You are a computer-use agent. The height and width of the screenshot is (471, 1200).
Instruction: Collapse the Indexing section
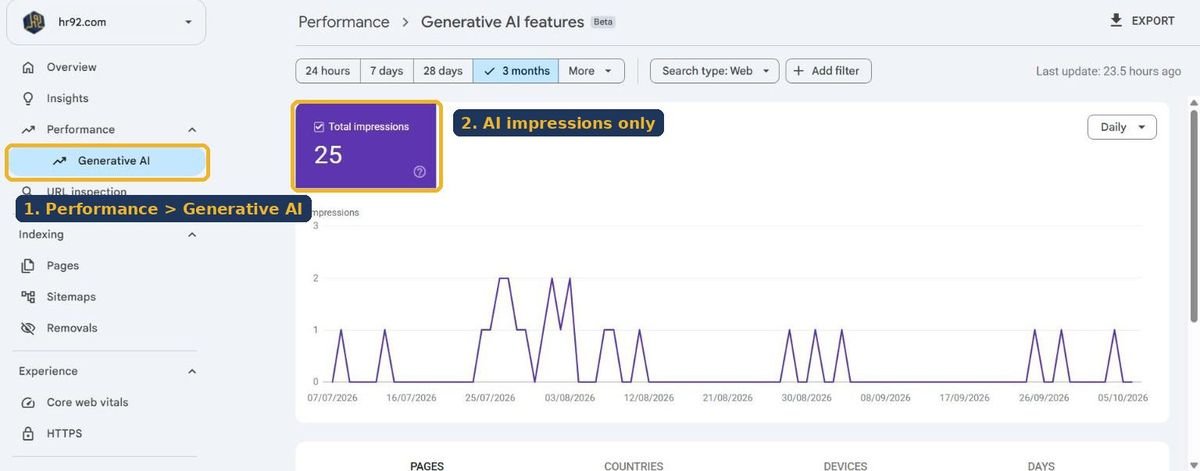192,234
